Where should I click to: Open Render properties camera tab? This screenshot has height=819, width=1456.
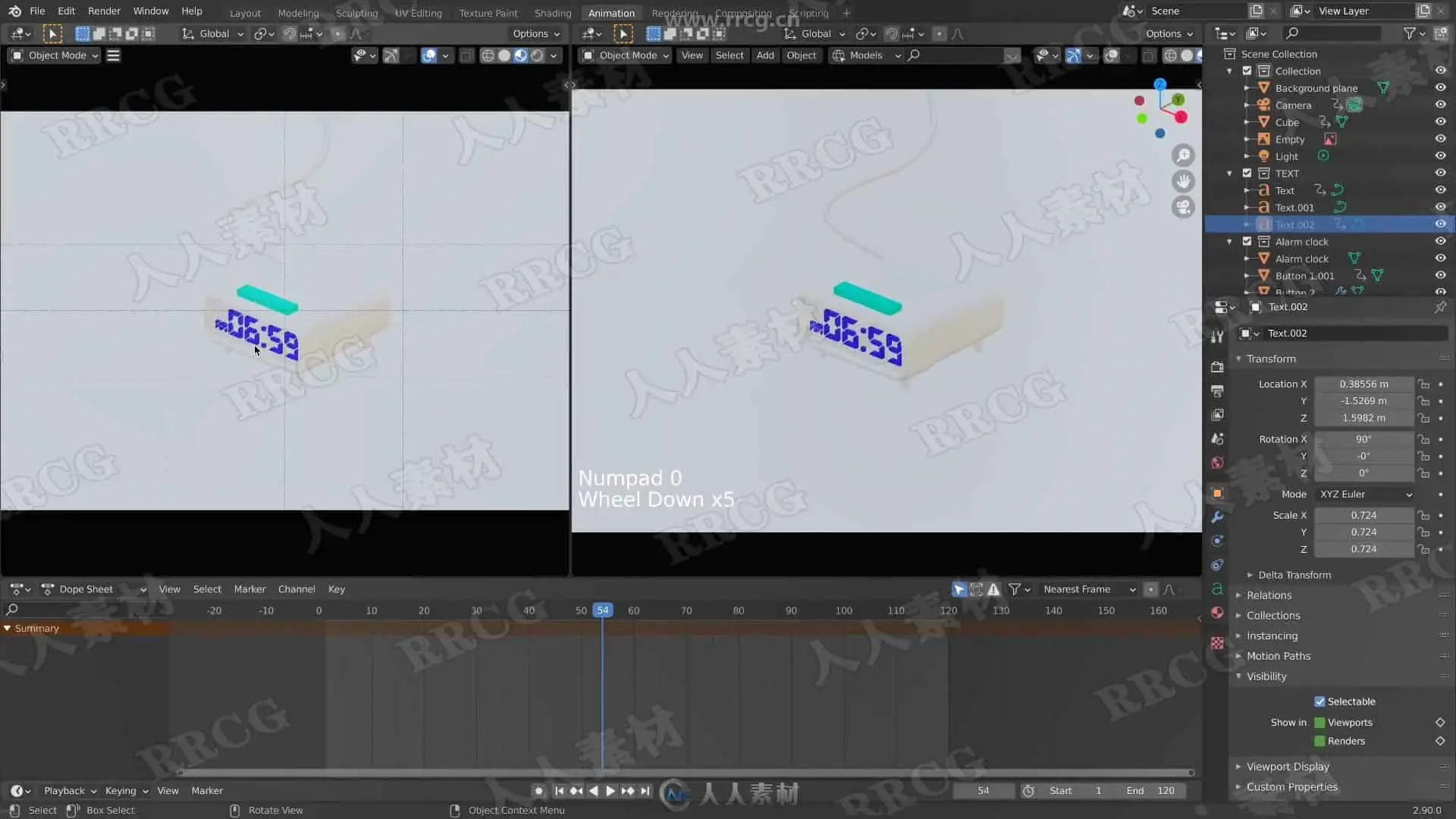[1217, 367]
